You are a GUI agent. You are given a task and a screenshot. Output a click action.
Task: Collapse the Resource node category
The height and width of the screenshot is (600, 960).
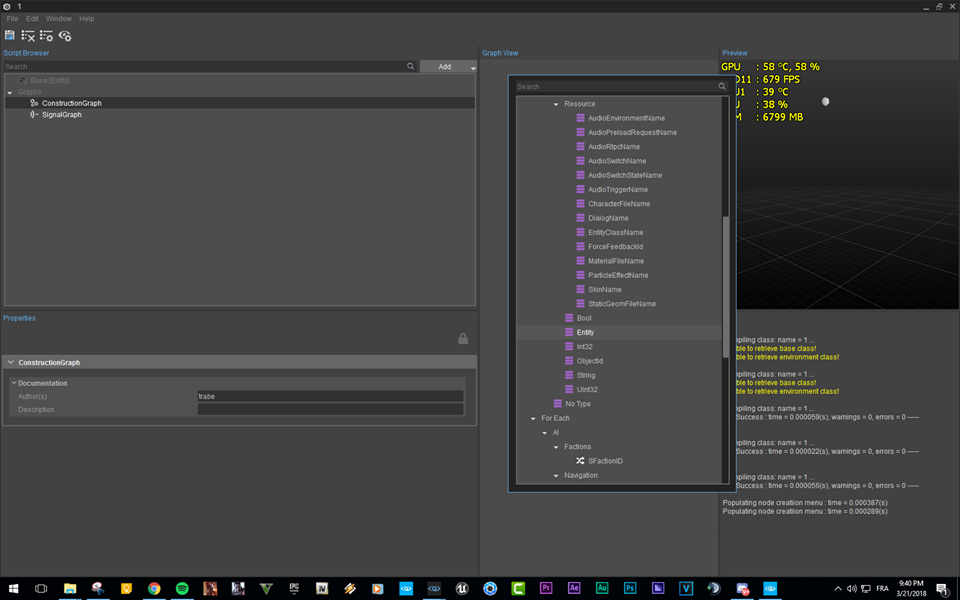pos(556,104)
